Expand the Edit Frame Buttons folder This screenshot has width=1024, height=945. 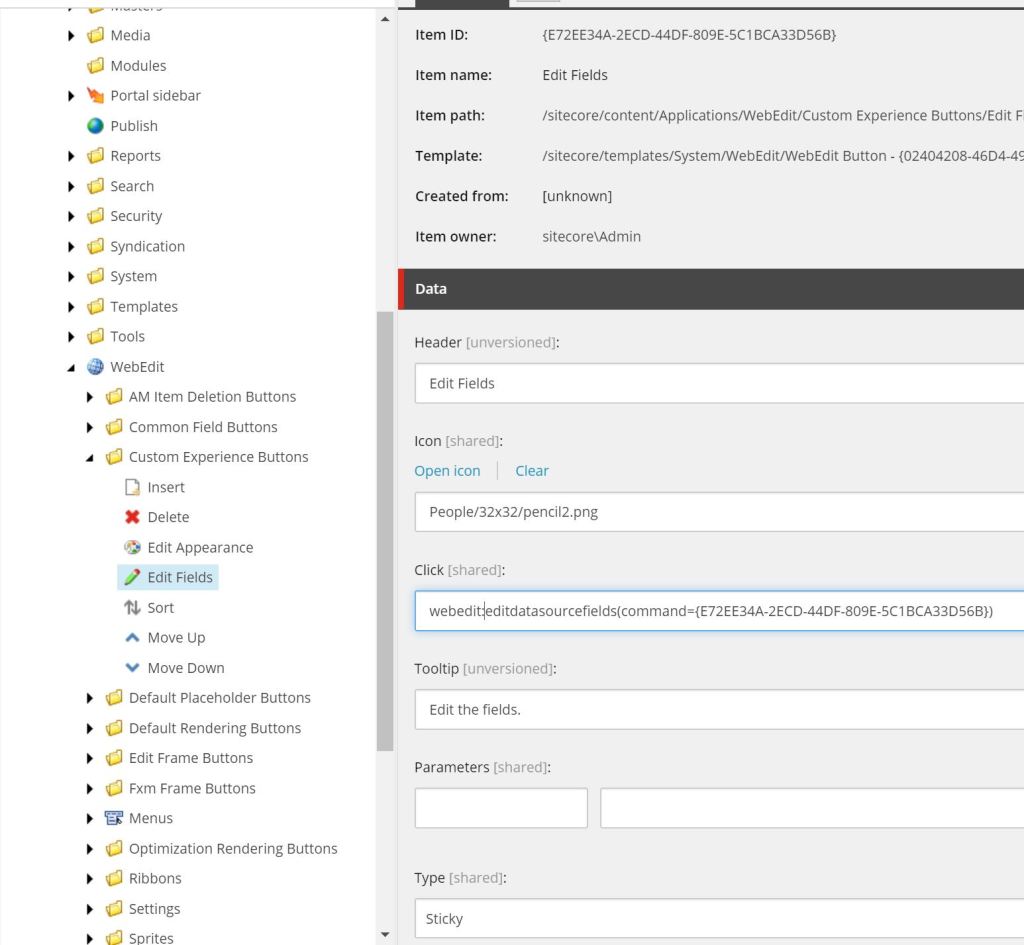click(90, 758)
